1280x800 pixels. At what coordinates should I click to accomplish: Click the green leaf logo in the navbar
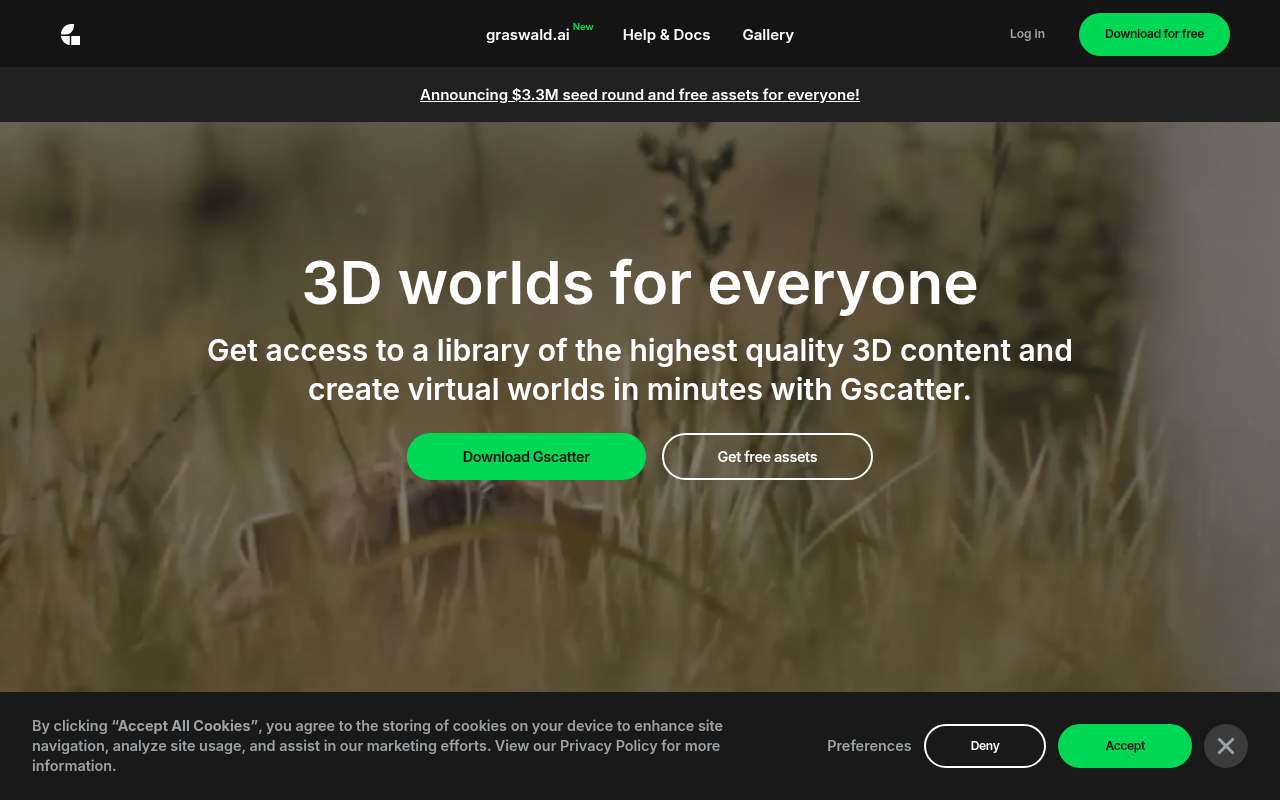click(x=70, y=34)
